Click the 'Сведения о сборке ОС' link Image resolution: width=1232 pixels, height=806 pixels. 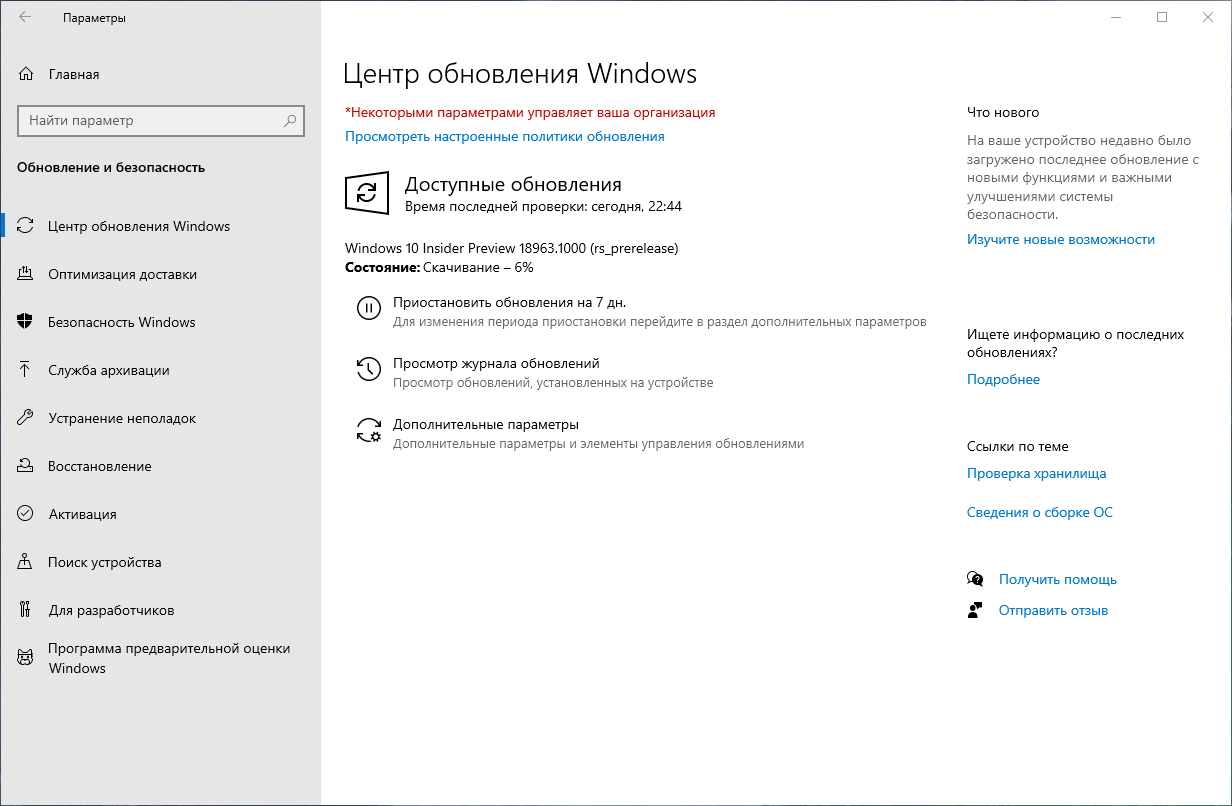point(1040,511)
